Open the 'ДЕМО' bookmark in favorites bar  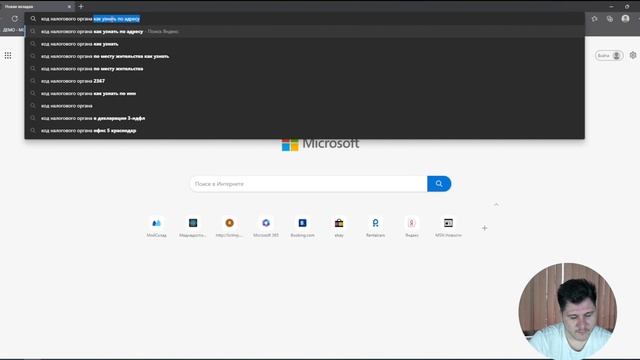pyautogui.click(x=12, y=30)
